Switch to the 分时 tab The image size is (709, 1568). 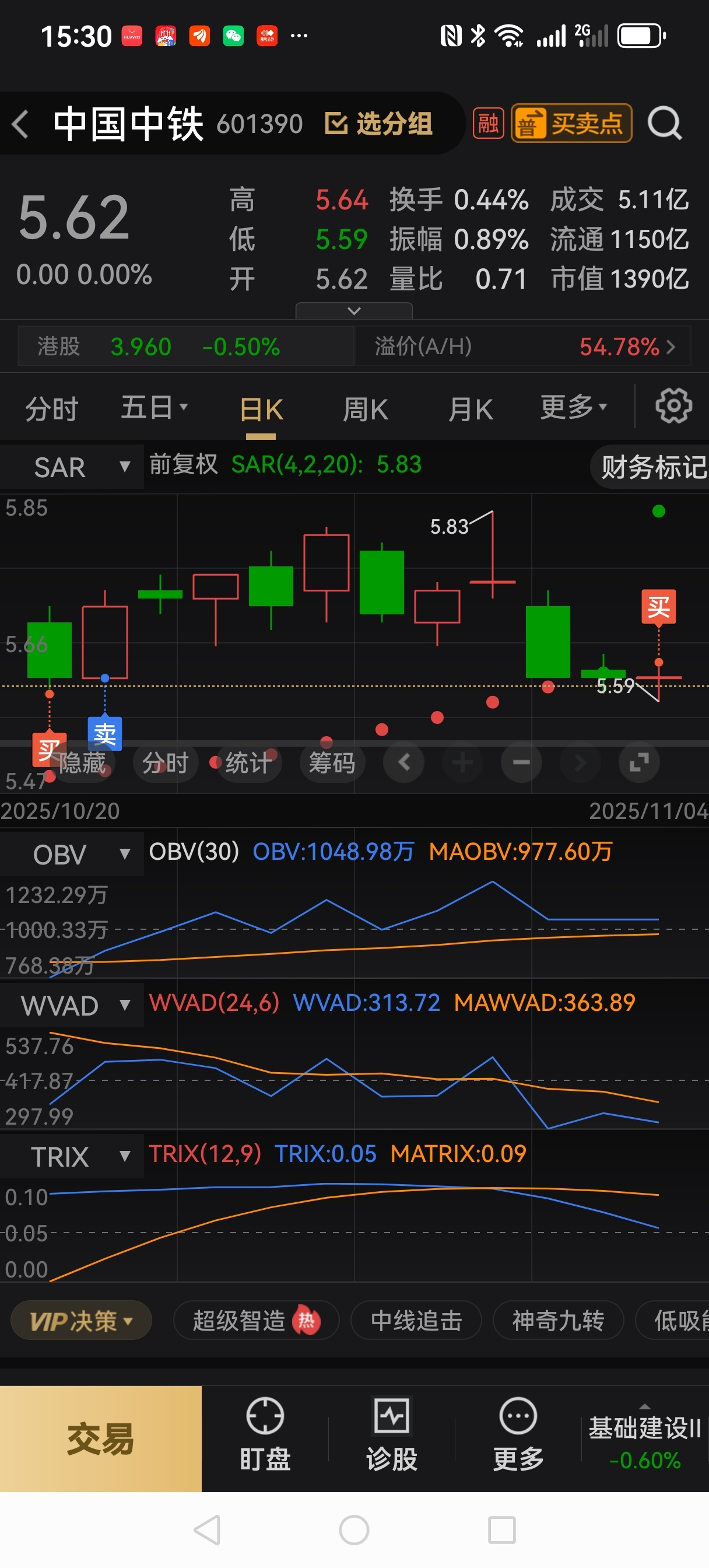point(52,408)
